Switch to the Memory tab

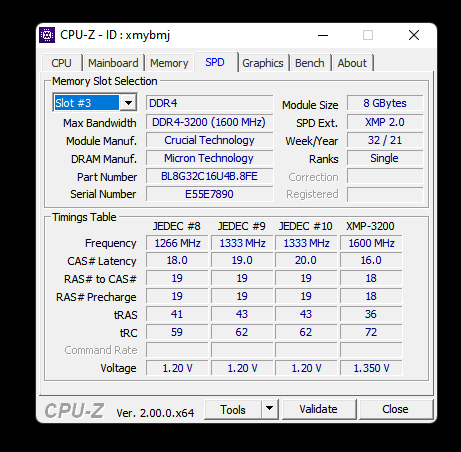[169, 63]
